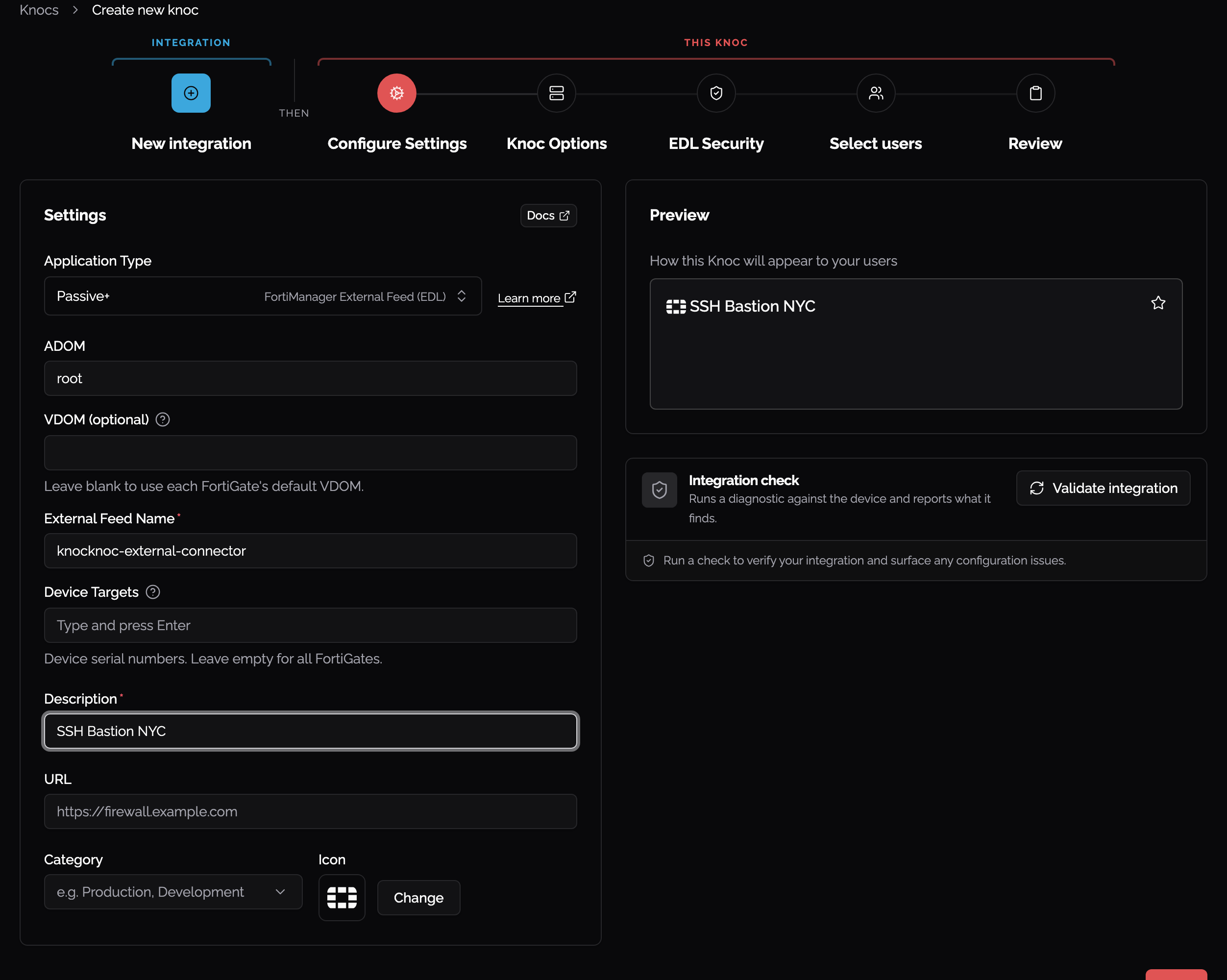The width and height of the screenshot is (1227, 980).
Task: Jump to the Review clipboard step
Action: [1035, 93]
